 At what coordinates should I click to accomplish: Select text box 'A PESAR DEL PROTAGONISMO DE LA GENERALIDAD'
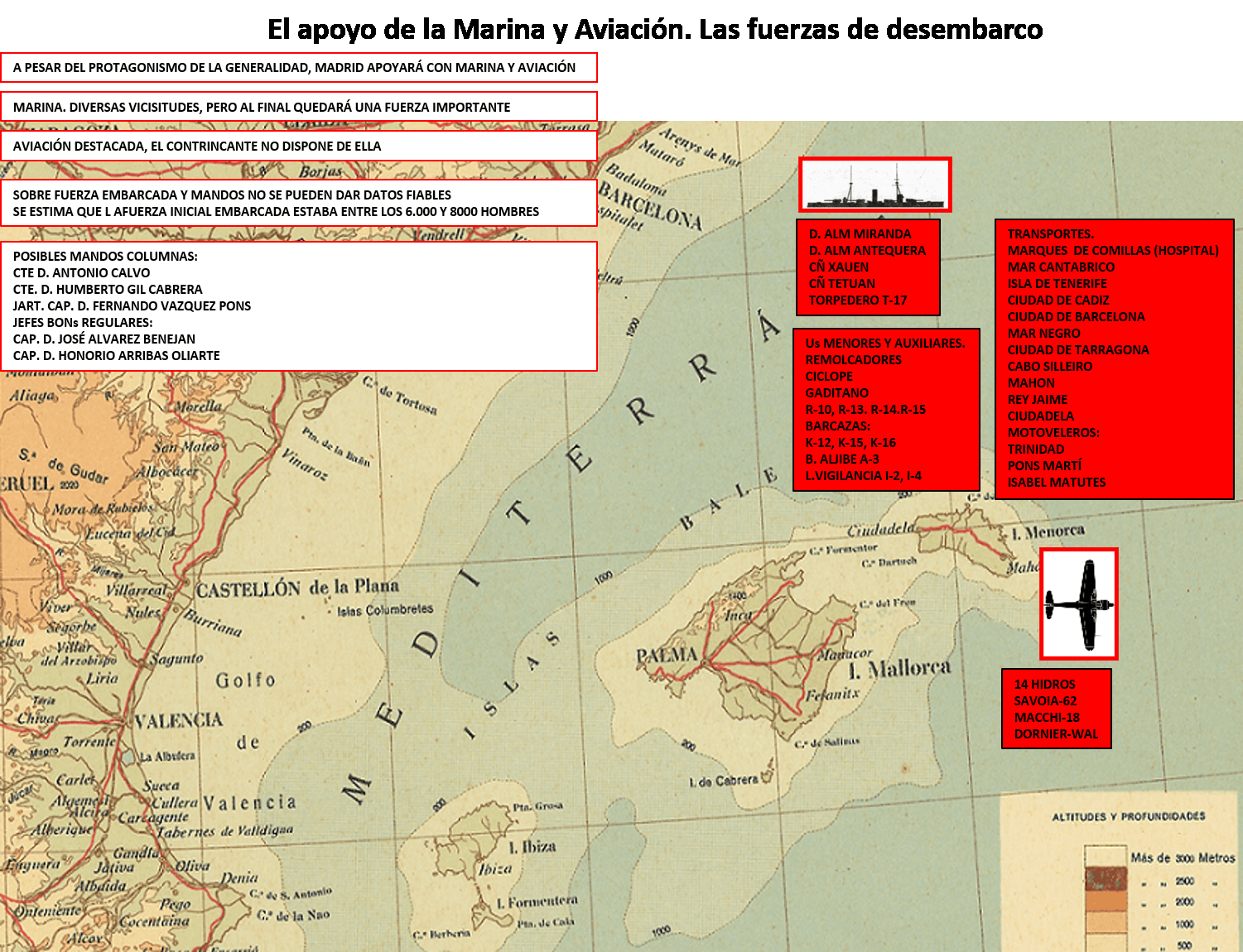(298, 68)
